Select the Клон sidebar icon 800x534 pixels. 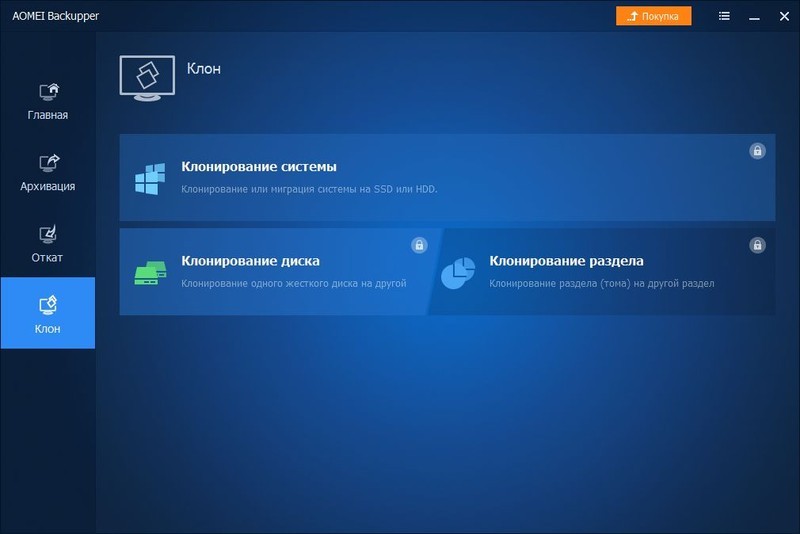[48, 304]
